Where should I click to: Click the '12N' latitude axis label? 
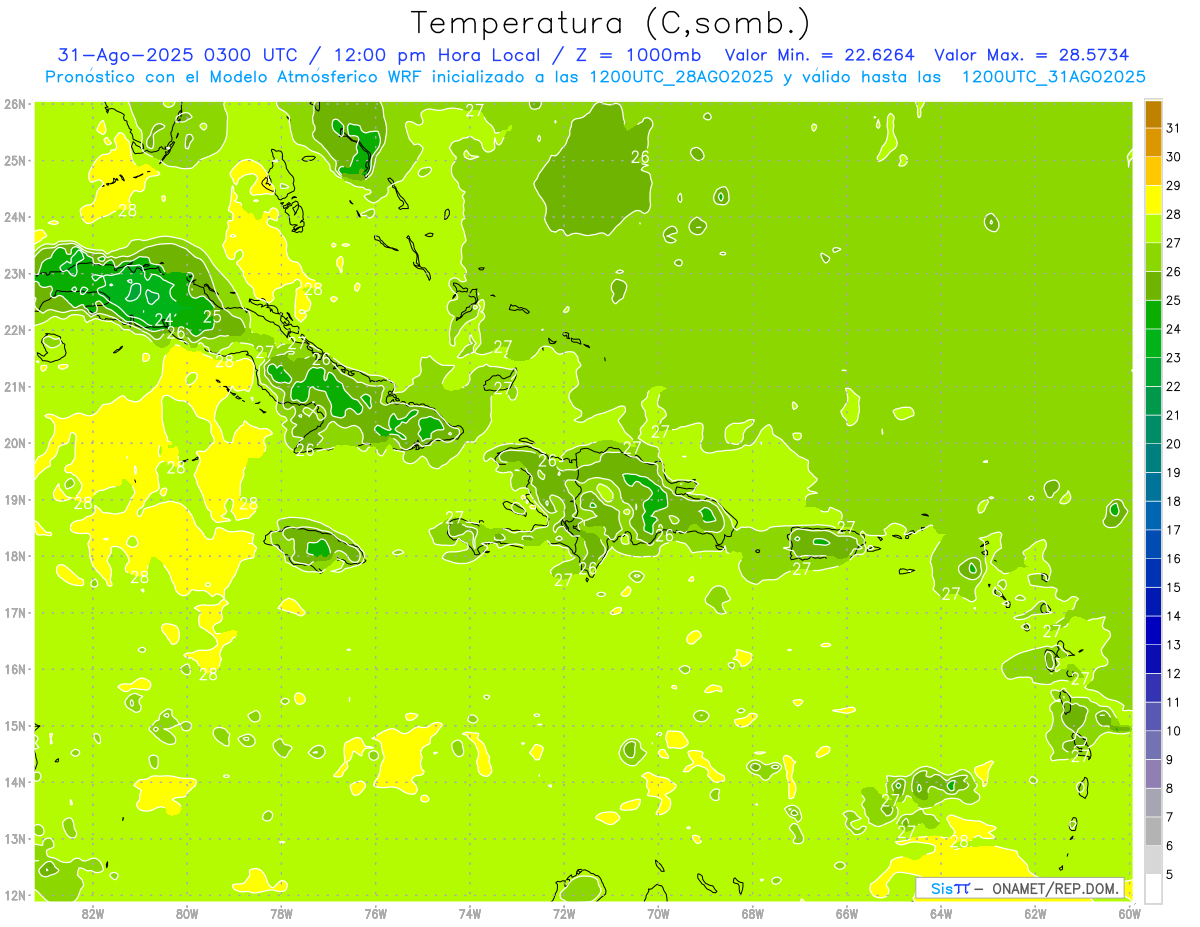[15, 895]
